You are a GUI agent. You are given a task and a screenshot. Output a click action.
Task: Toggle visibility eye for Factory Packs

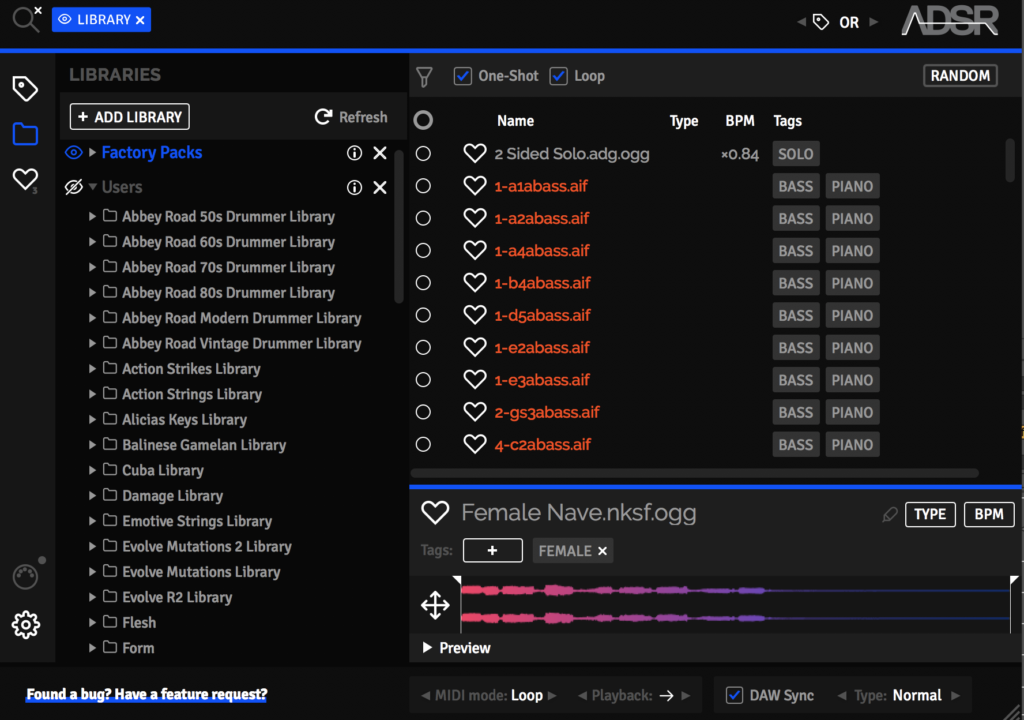[x=73, y=153]
